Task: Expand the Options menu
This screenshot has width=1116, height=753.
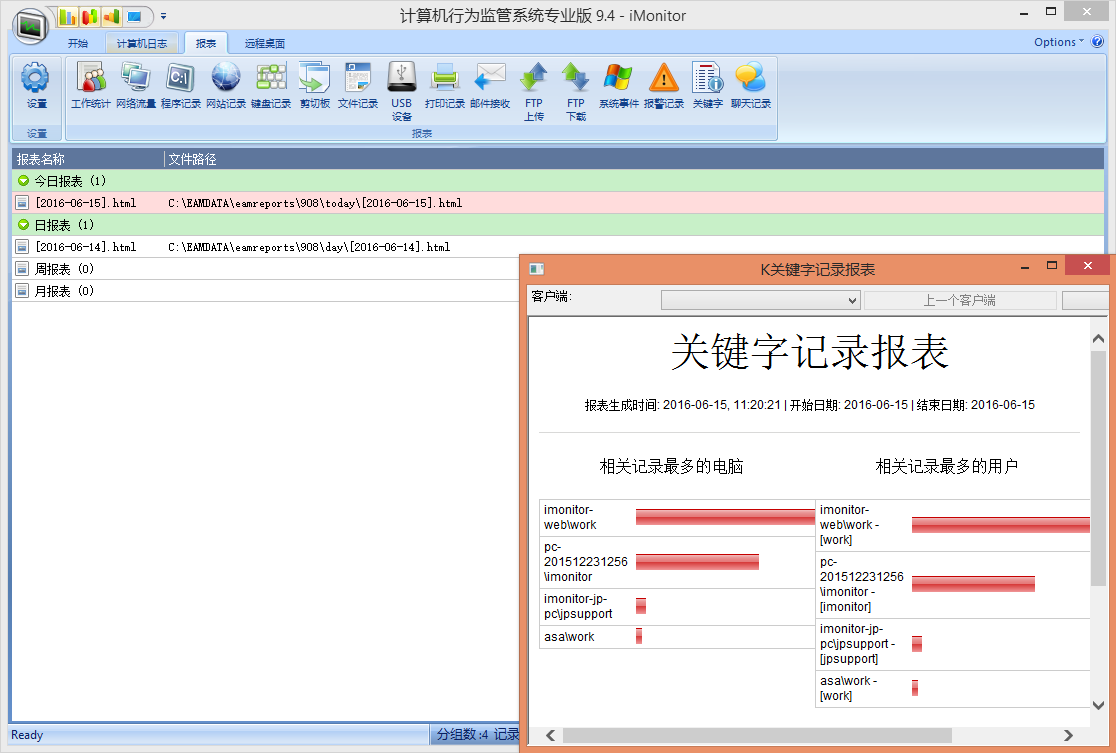Action: 1058,42
